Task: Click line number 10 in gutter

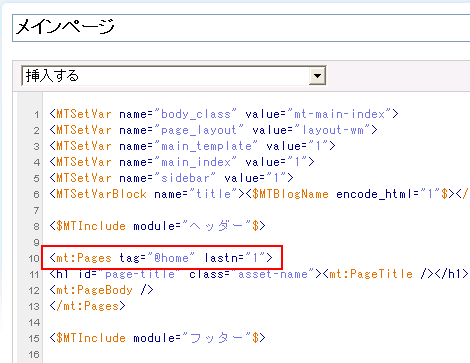Action: coord(34,258)
